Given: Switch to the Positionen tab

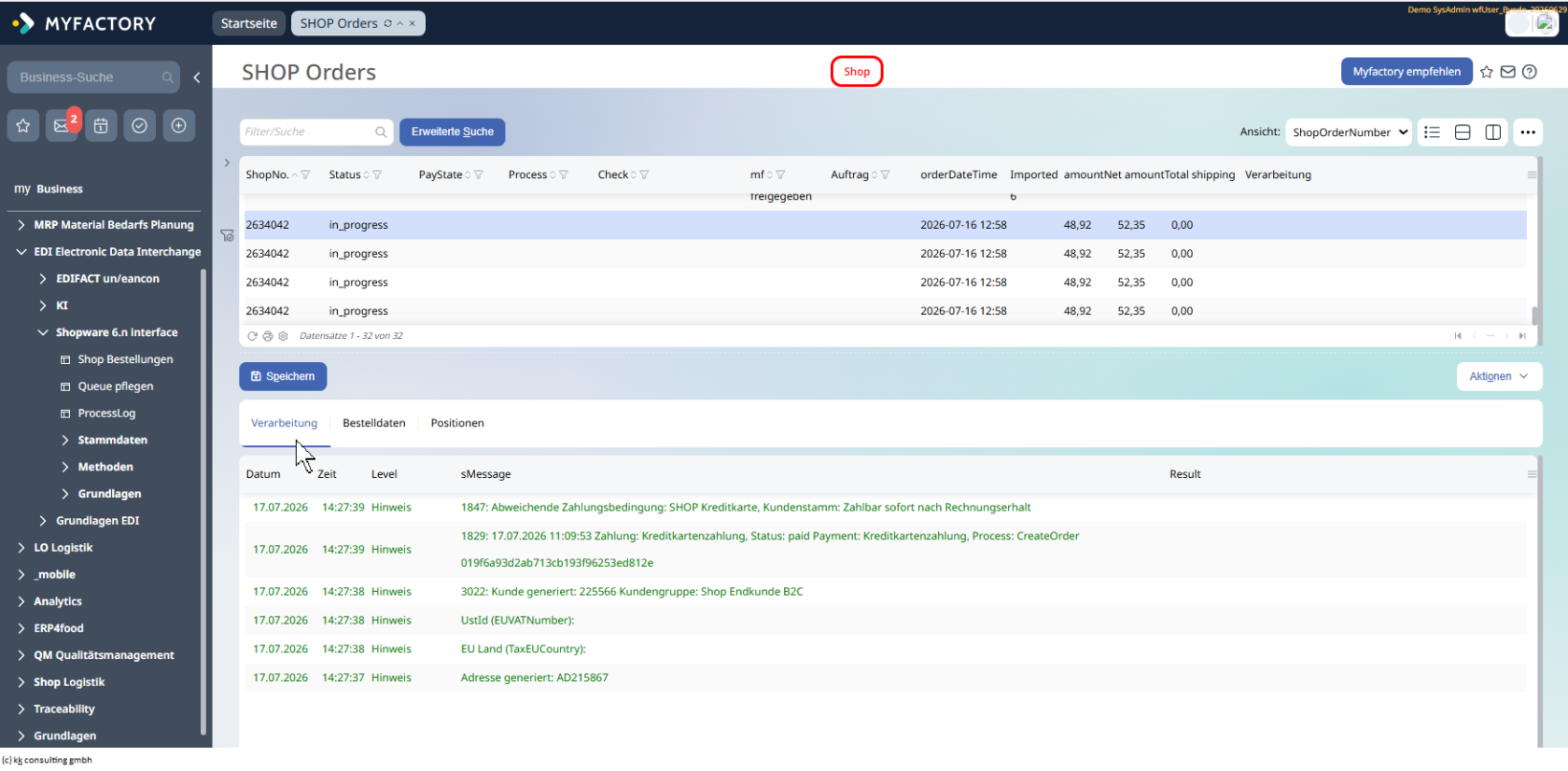Looking at the screenshot, I should 457,423.
